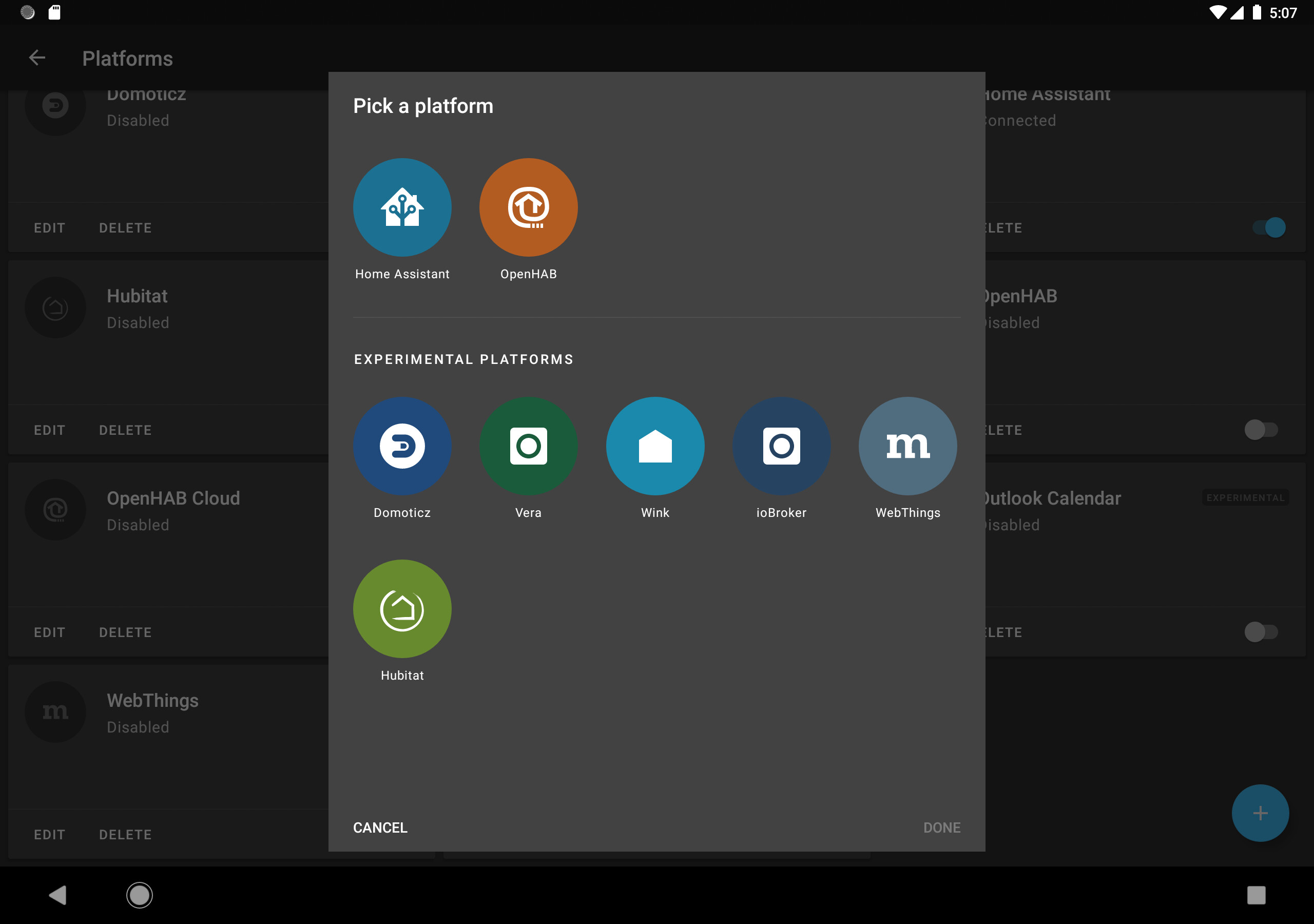Tap the back arrow beside Platforms

[37, 58]
